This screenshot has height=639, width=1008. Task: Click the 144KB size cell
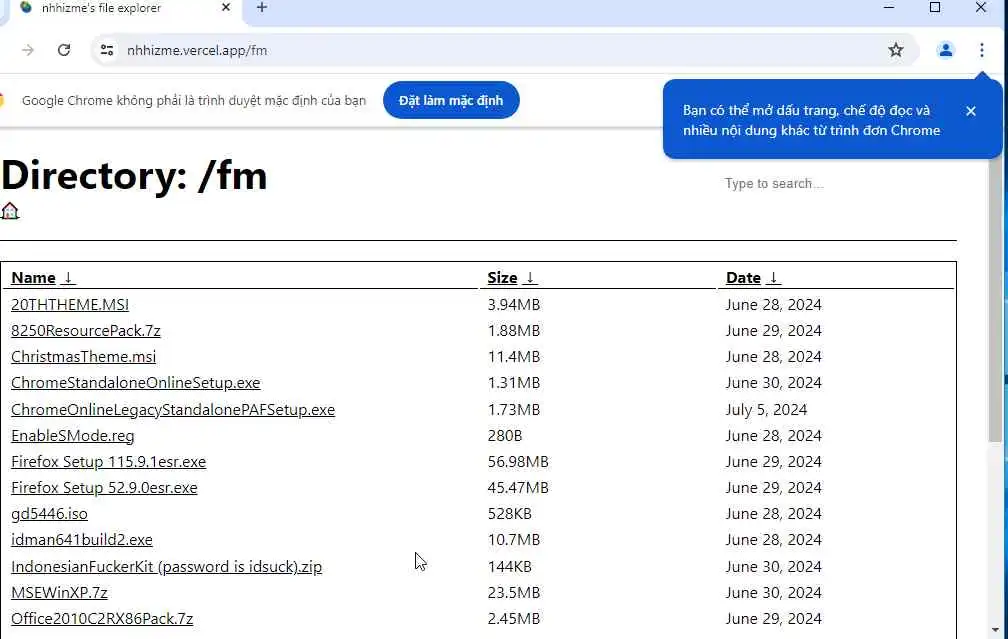click(x=509, y=567)
